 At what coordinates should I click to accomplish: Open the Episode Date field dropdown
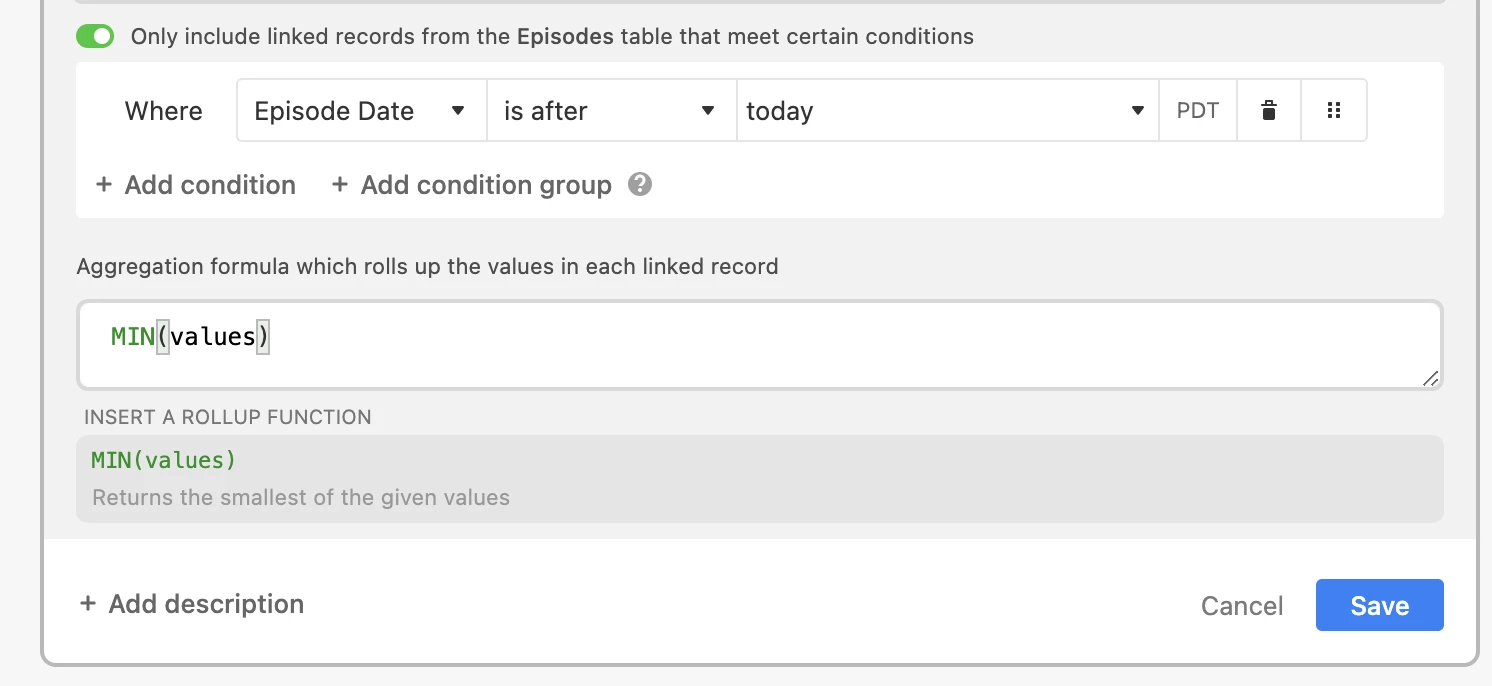[361, 111]
